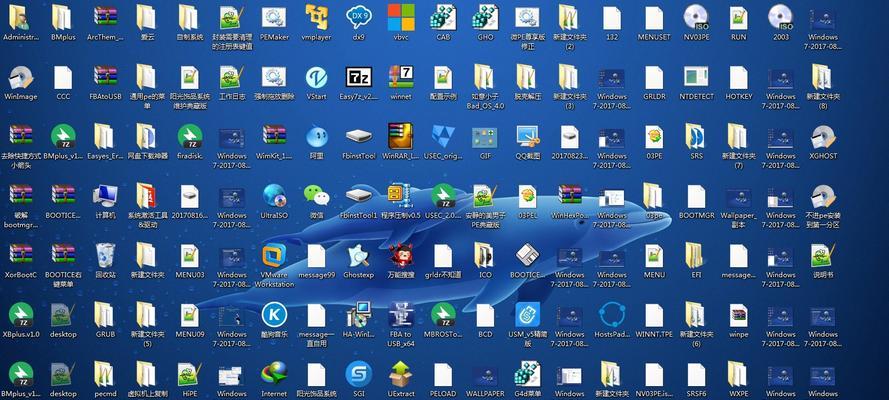Select the label "WINNT.TPE"
The image size is (889, 400).
coord(654,334)
